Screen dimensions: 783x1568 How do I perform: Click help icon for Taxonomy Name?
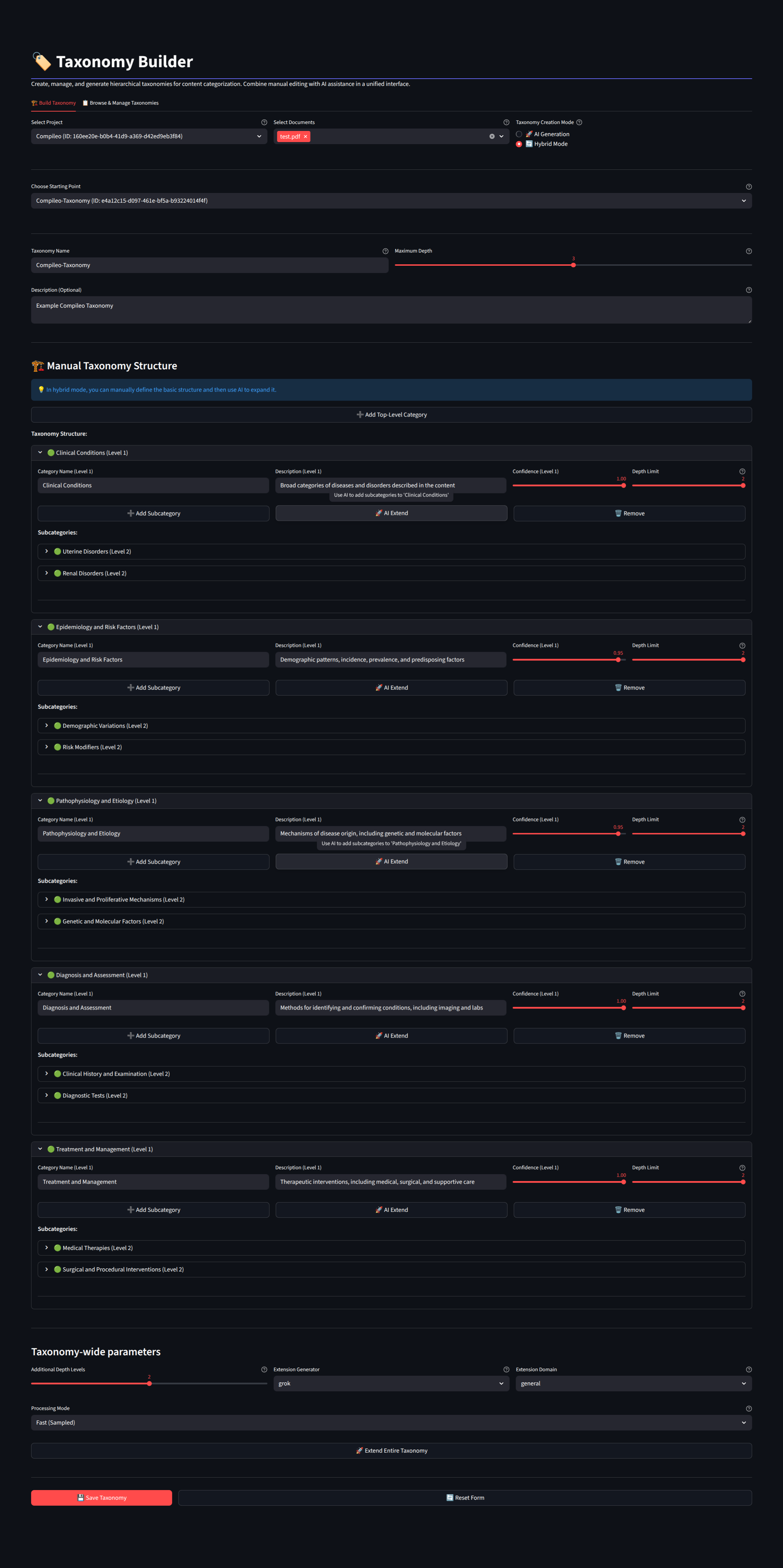[385, 252]
